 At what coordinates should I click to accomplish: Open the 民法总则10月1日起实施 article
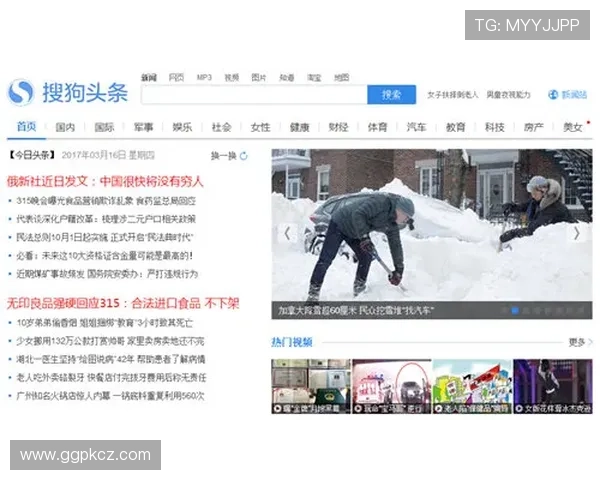[104, 237]
